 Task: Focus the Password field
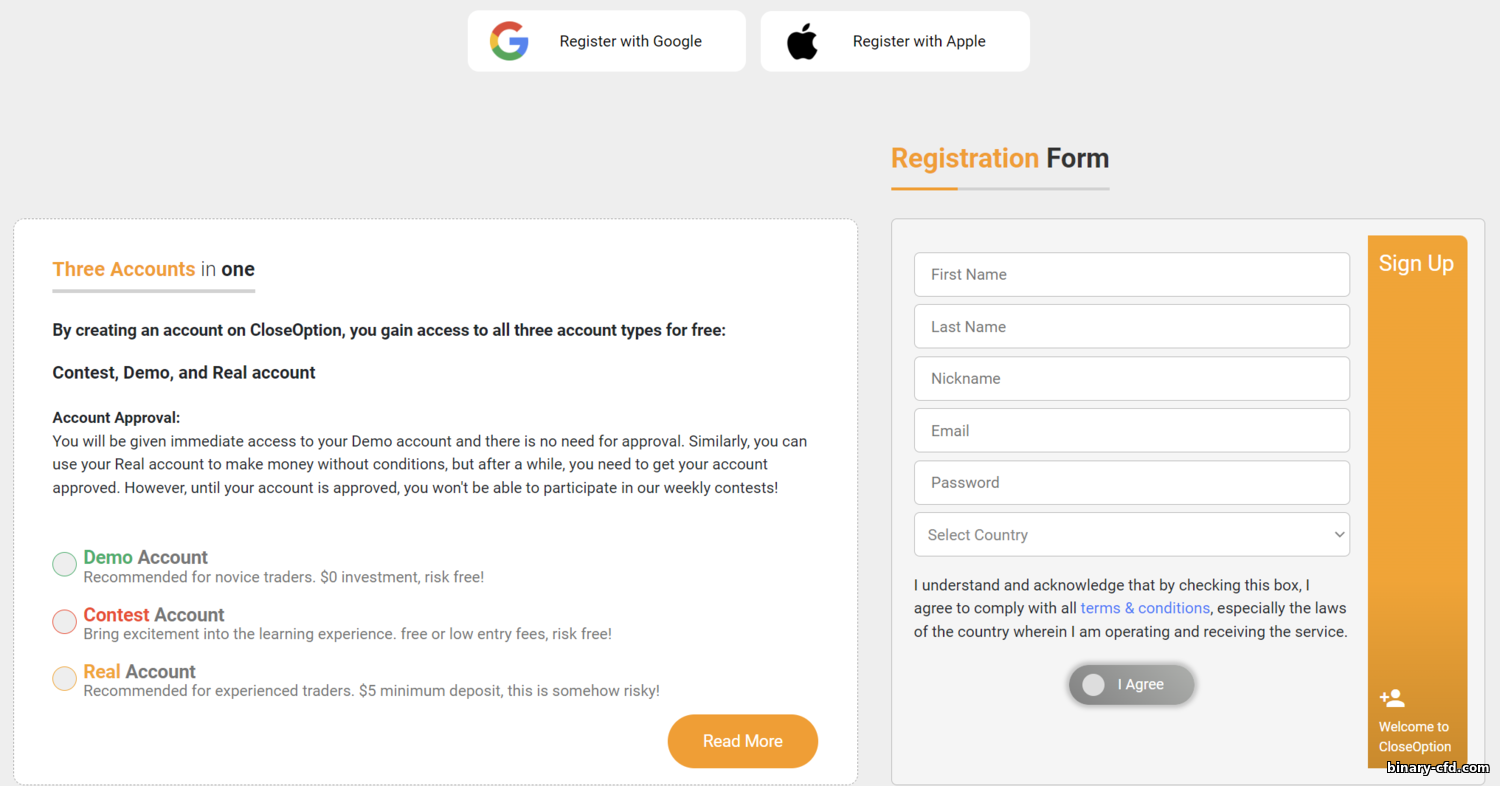(1131, 483)
